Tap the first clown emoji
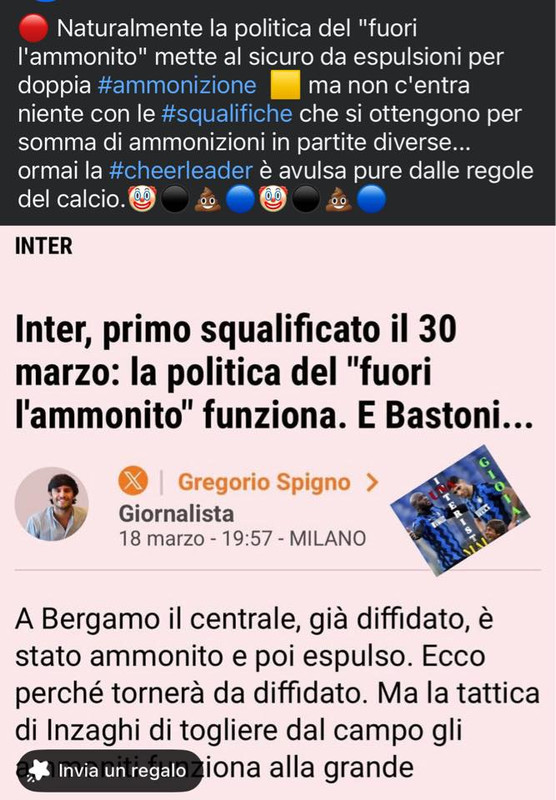Viewport: 556px width, 800px height. click(141, 199)
